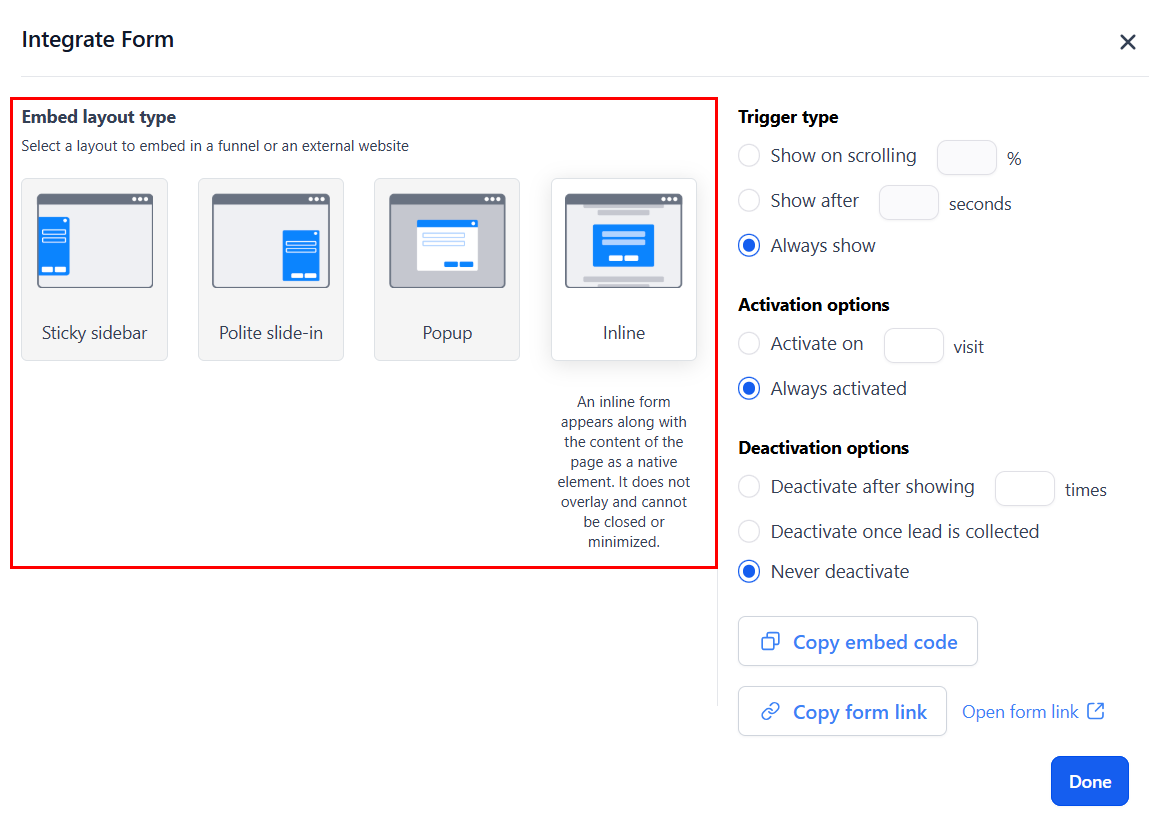Click the Sticky sidebar preview illustration

(x=95, y=241)
